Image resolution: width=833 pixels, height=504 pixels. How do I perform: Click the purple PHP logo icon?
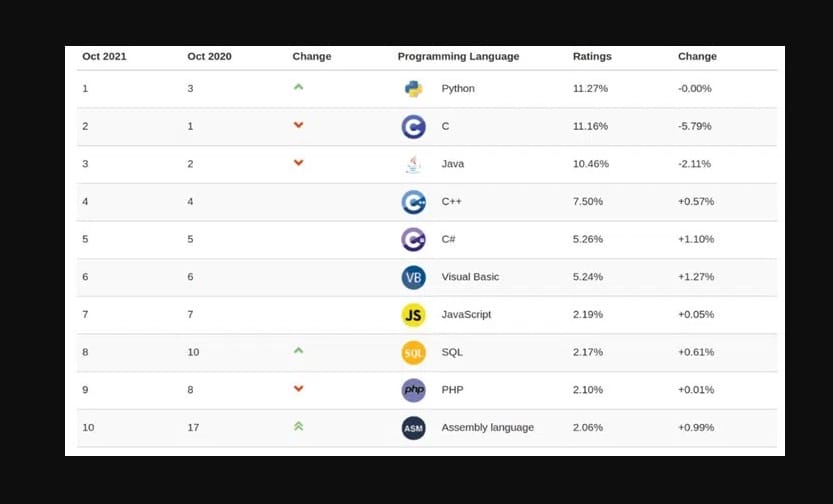413,390
